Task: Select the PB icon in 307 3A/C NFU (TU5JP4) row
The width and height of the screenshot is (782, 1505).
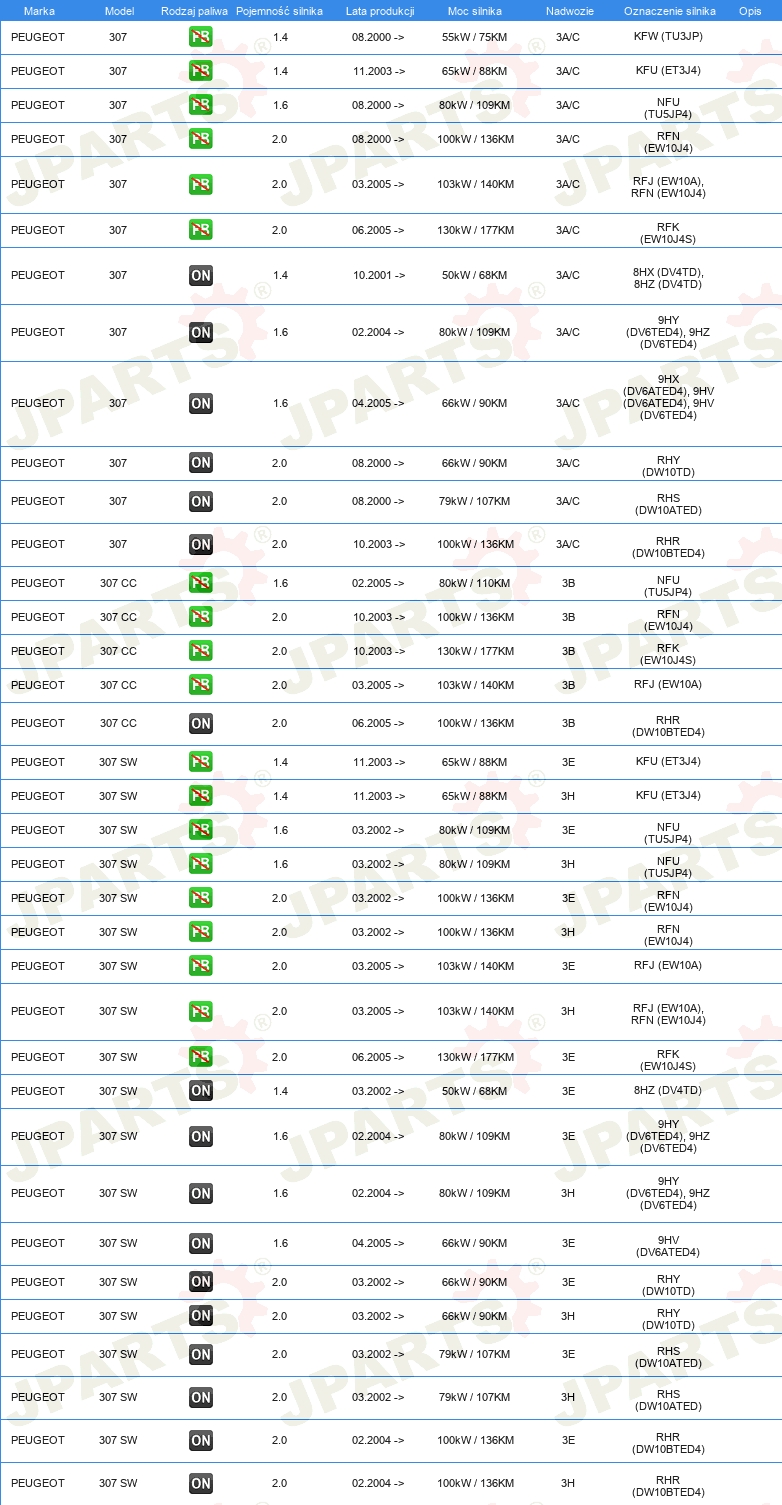Action: [x=201, y=105]
